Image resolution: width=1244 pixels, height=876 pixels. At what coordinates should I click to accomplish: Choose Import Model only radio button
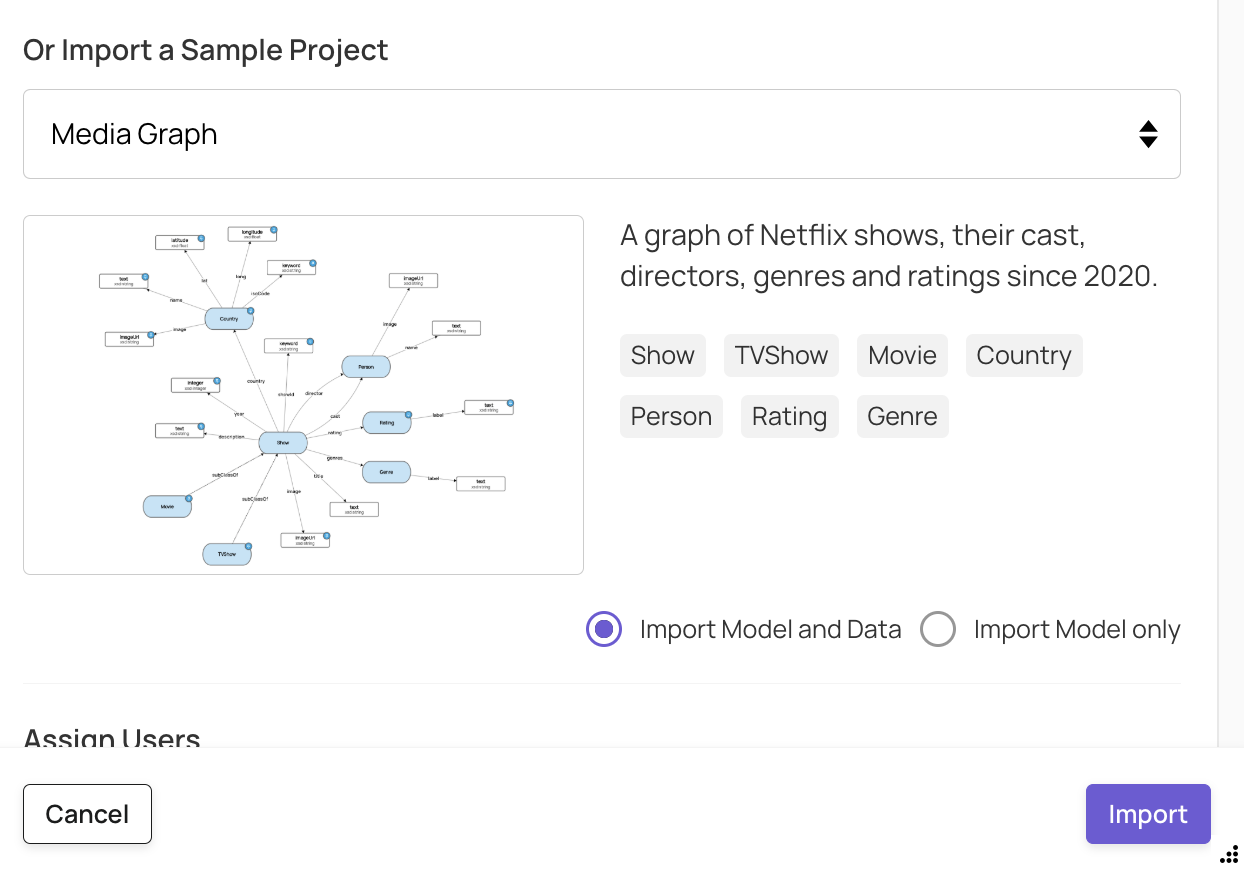click(938, 629)
